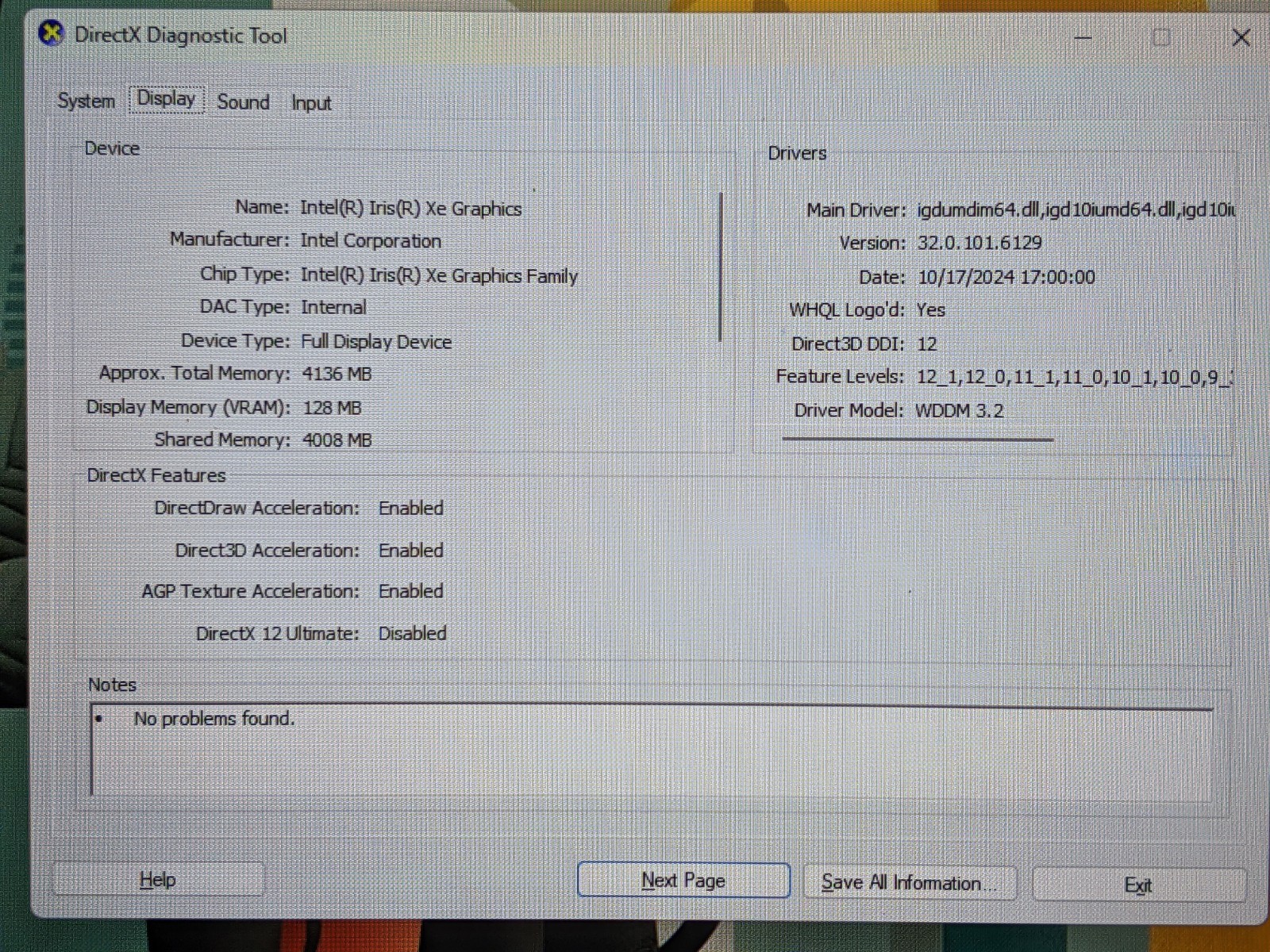1270x952 pixels.
Task: Click the total memory value '4136 MB'
Action: point(337,374)
